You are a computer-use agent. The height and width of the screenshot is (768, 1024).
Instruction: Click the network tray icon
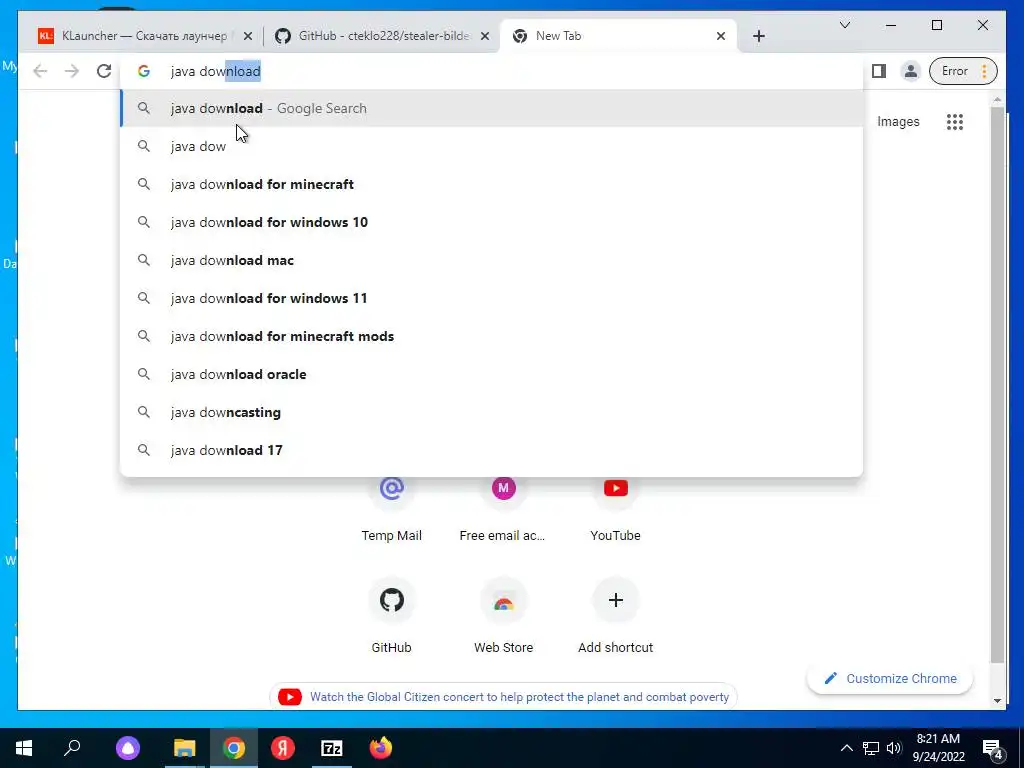click(871, 748)
